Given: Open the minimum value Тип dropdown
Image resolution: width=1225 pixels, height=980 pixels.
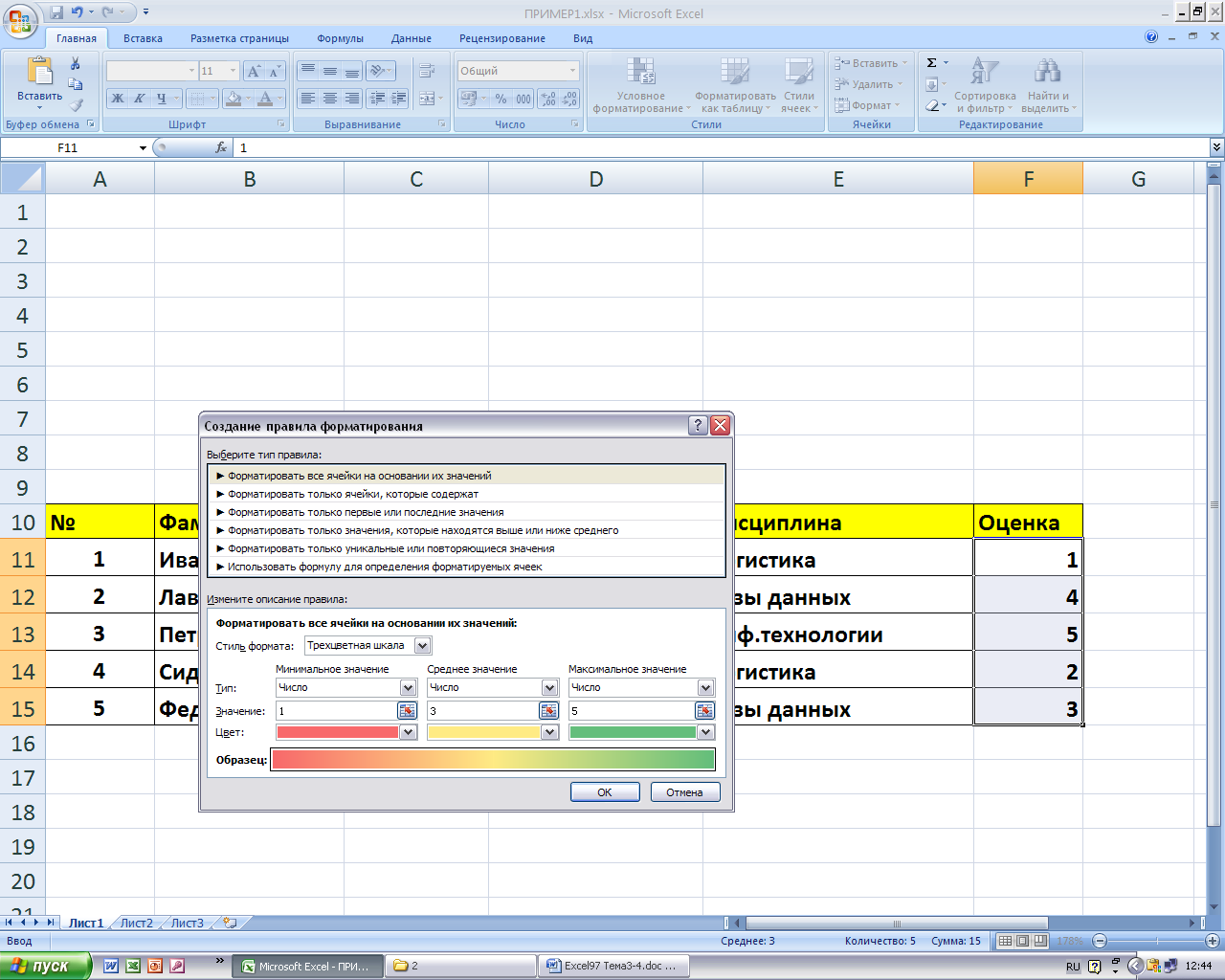Looking at the screenshot, I should pyautogui.click(x=408, y=687).
